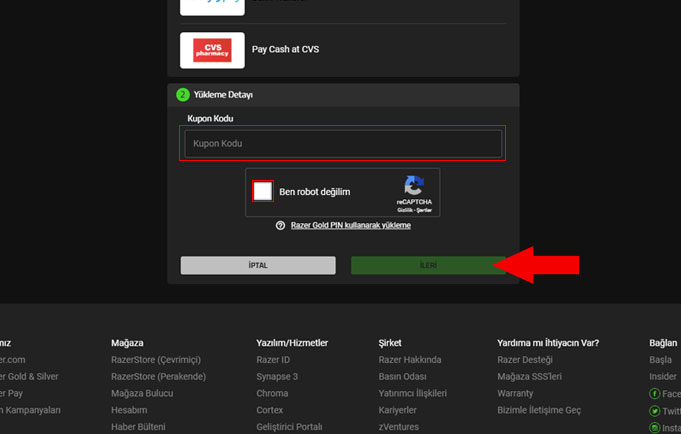This screenshot has width=681, height=434.
Task: Click the green step 2 badge
Action: click(183, 95)
